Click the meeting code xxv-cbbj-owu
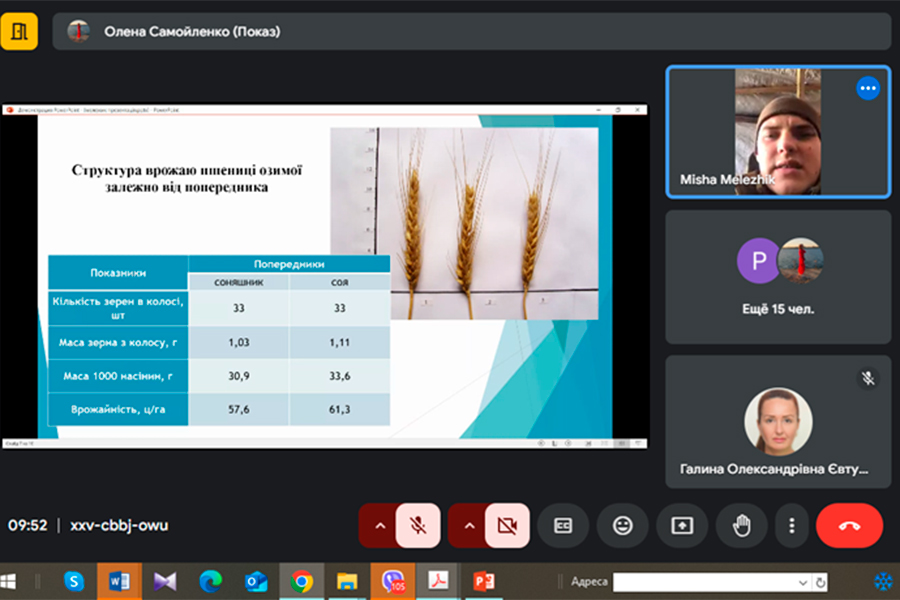 (119, 525)
